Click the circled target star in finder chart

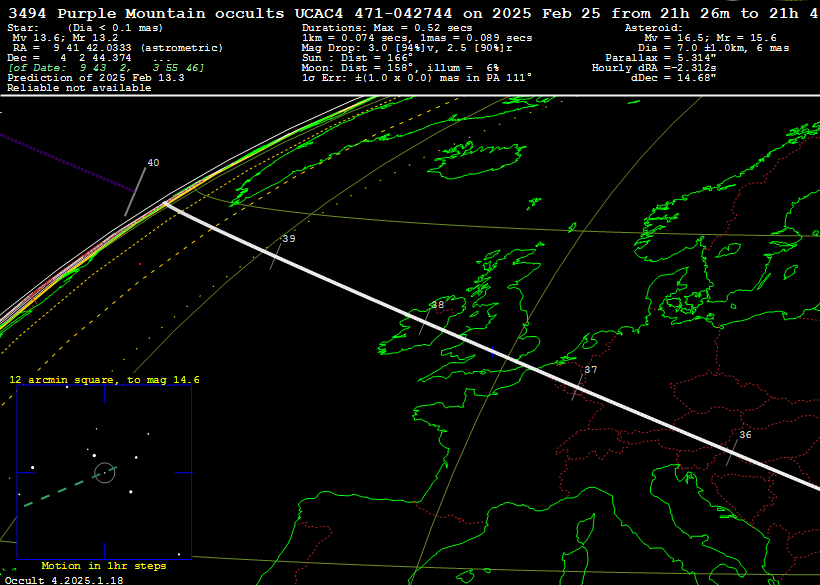pos(104,472)
